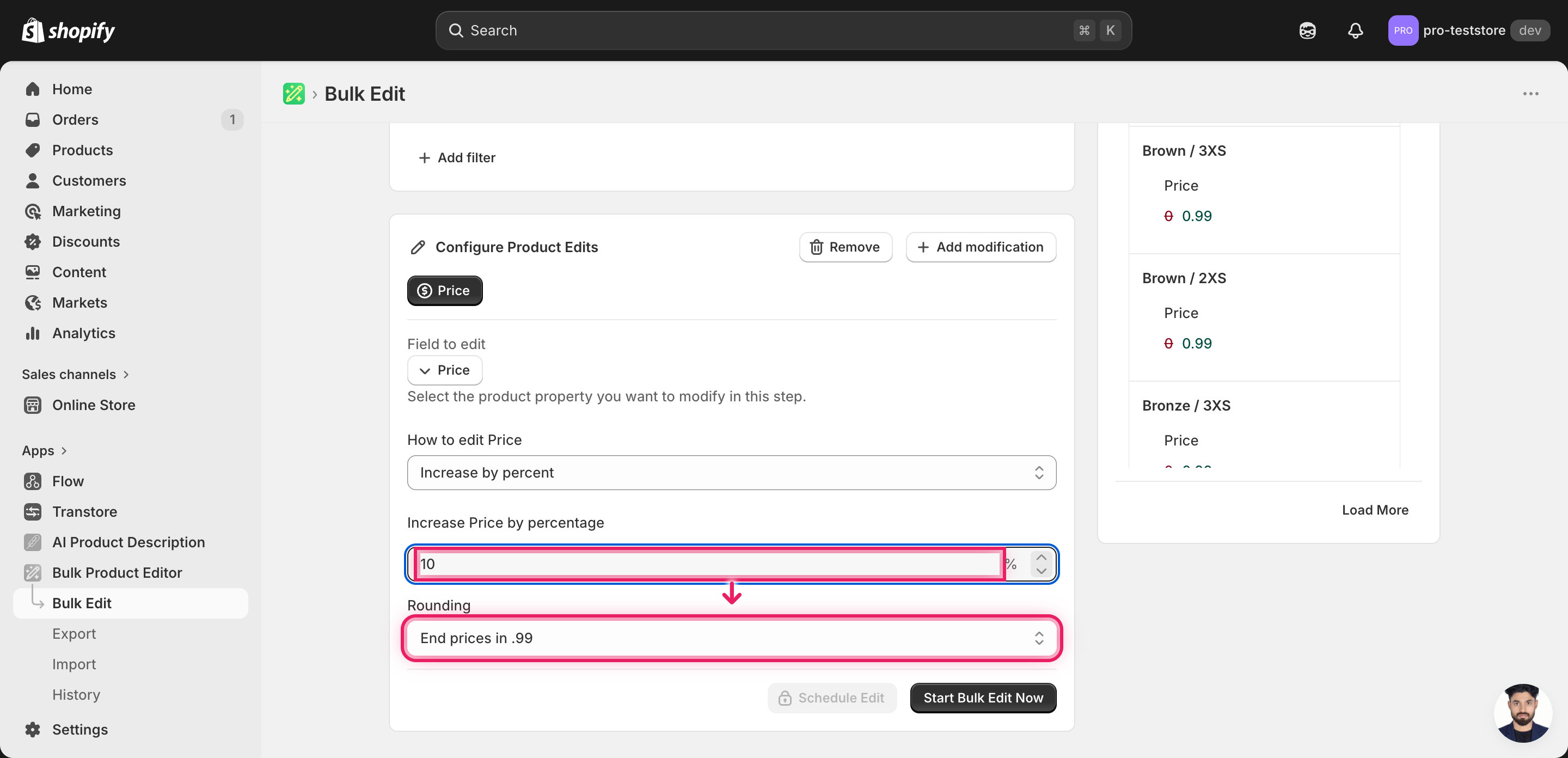
Task: Click the notification bell icon
Action: (1355, 30)
